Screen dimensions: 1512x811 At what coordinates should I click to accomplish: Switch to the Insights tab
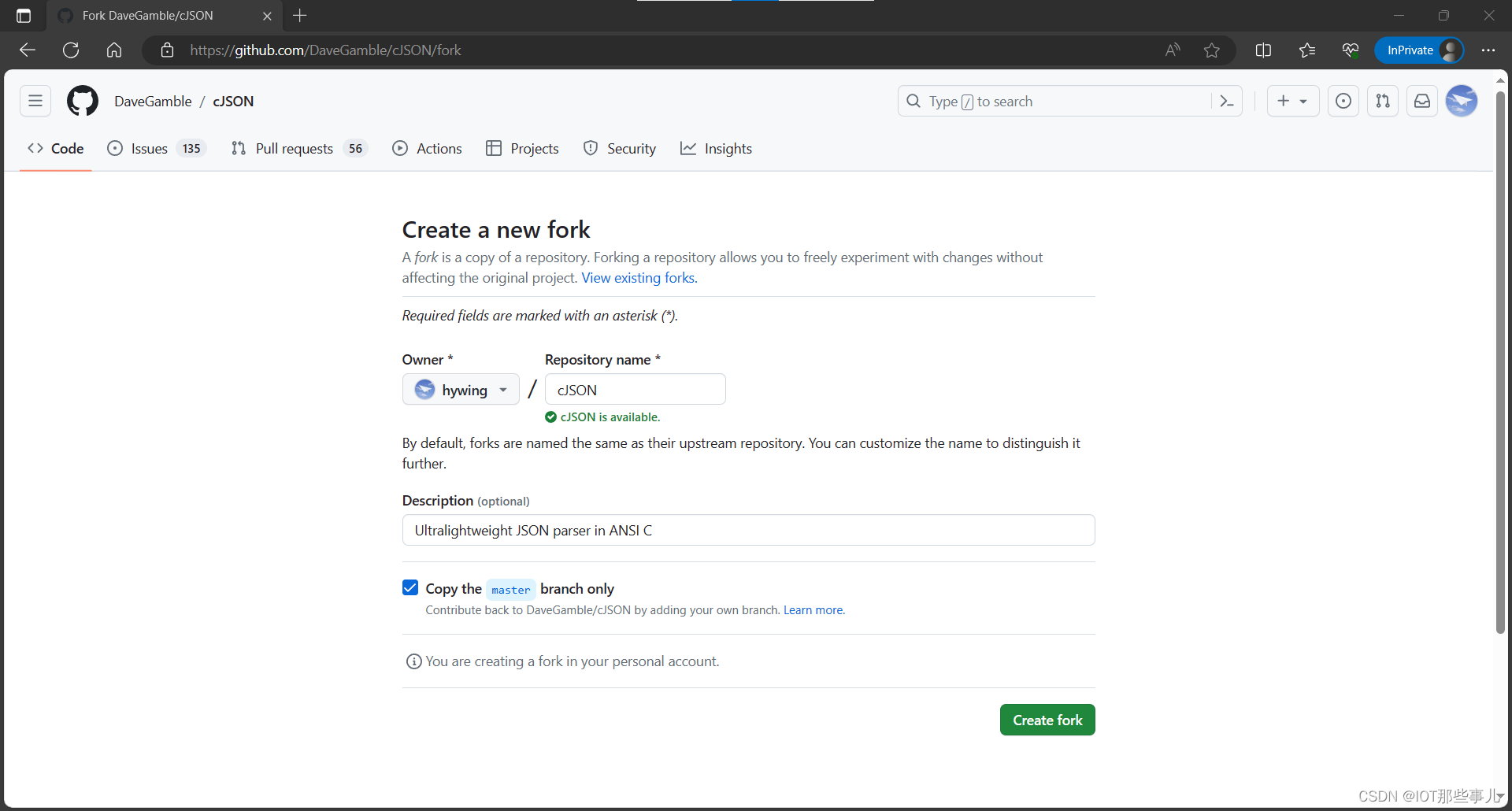716,149
